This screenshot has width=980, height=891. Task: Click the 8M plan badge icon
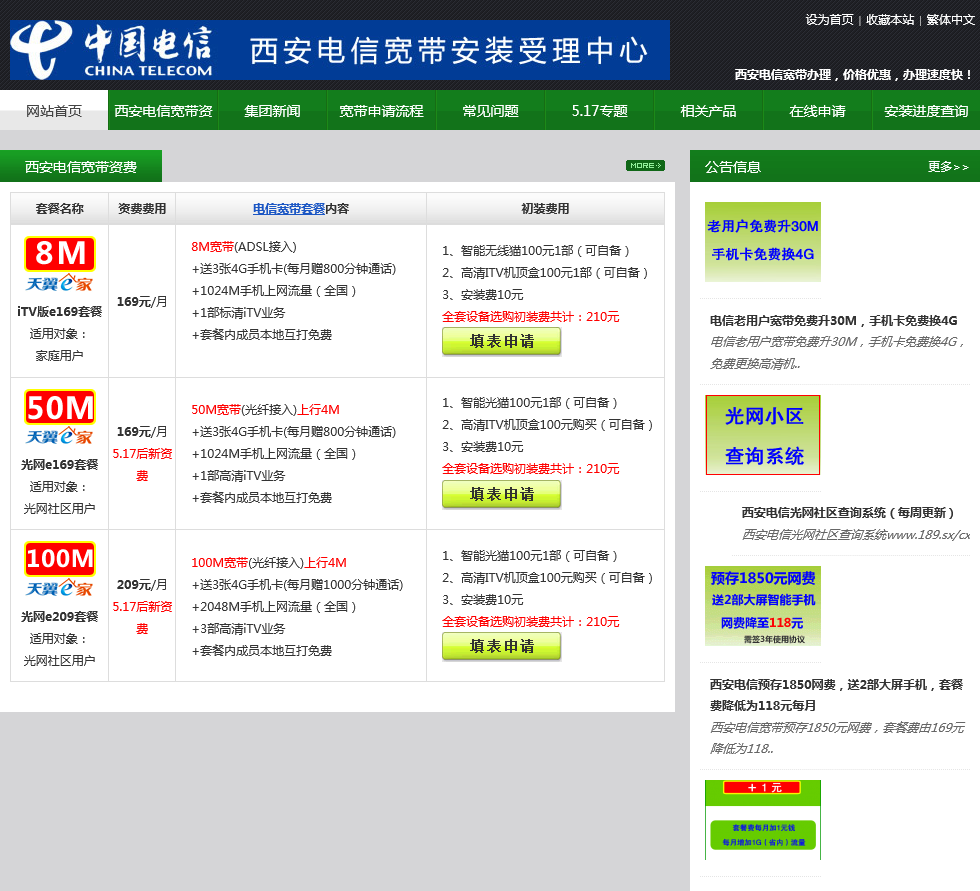[60, 253]
